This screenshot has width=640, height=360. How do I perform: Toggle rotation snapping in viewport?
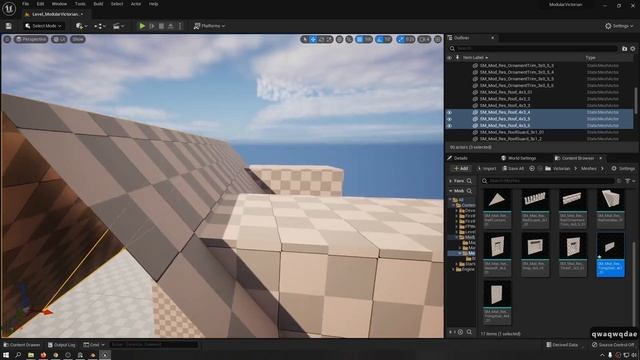pyautogui.click(x=380, y=39)
